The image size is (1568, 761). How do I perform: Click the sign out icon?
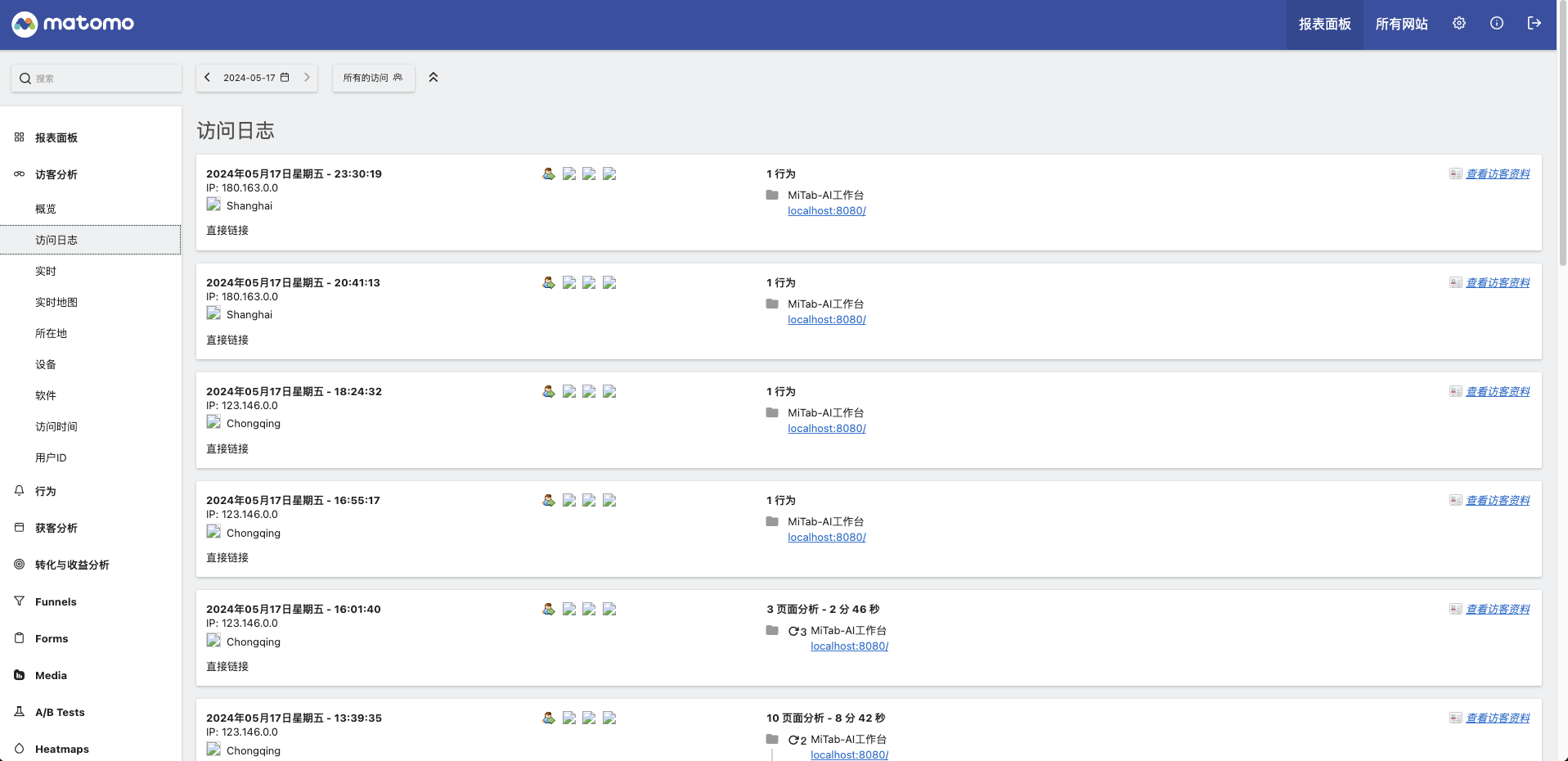[x=1534, y=24]
